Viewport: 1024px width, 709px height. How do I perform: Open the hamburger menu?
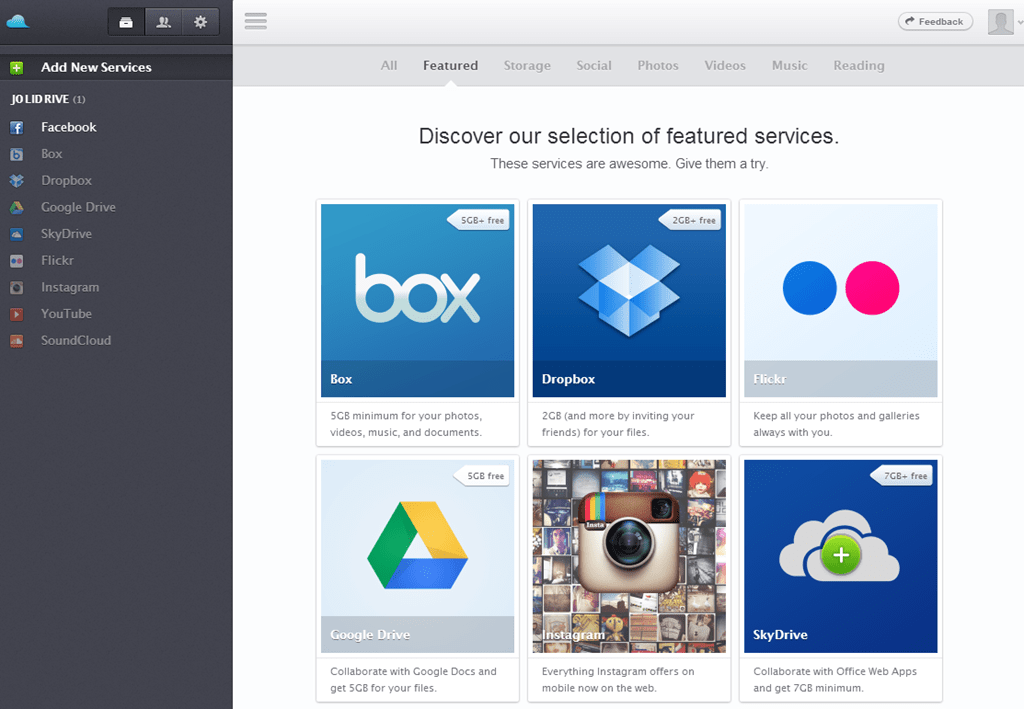click(x=255, y=21)
